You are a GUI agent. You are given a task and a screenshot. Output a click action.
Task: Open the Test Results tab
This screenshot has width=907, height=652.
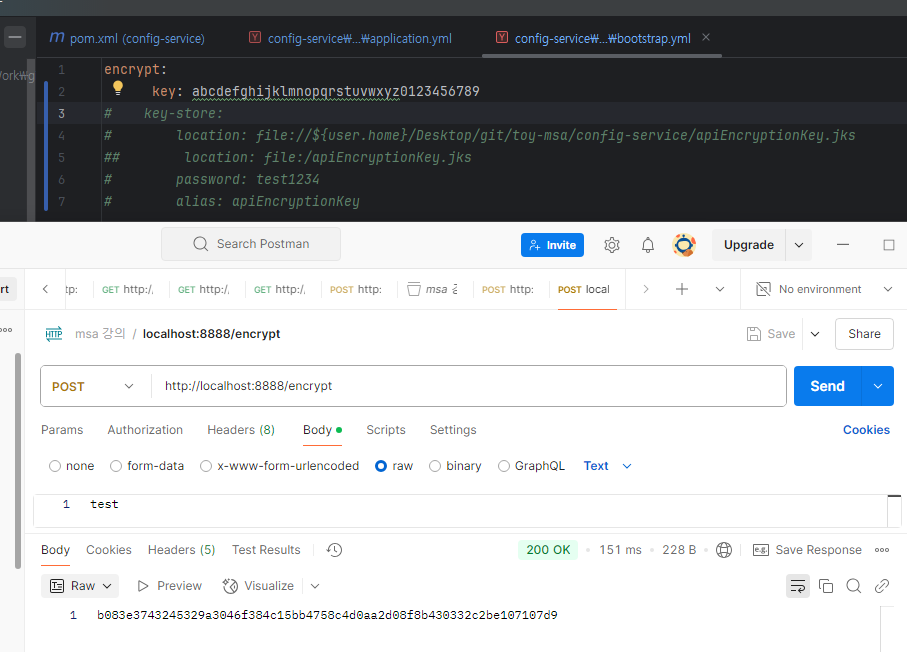point(266,550)
